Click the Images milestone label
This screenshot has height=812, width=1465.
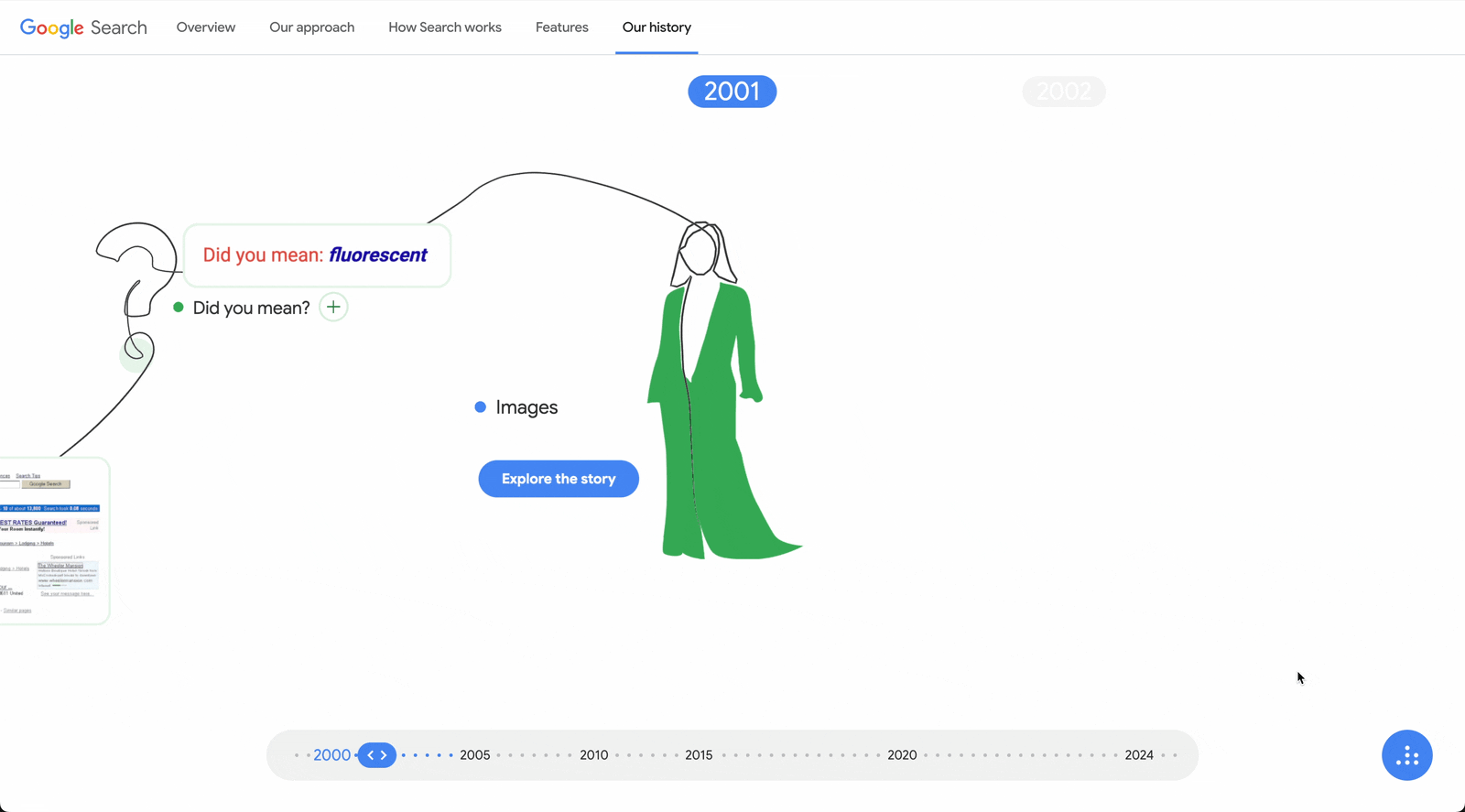point(526,407)
